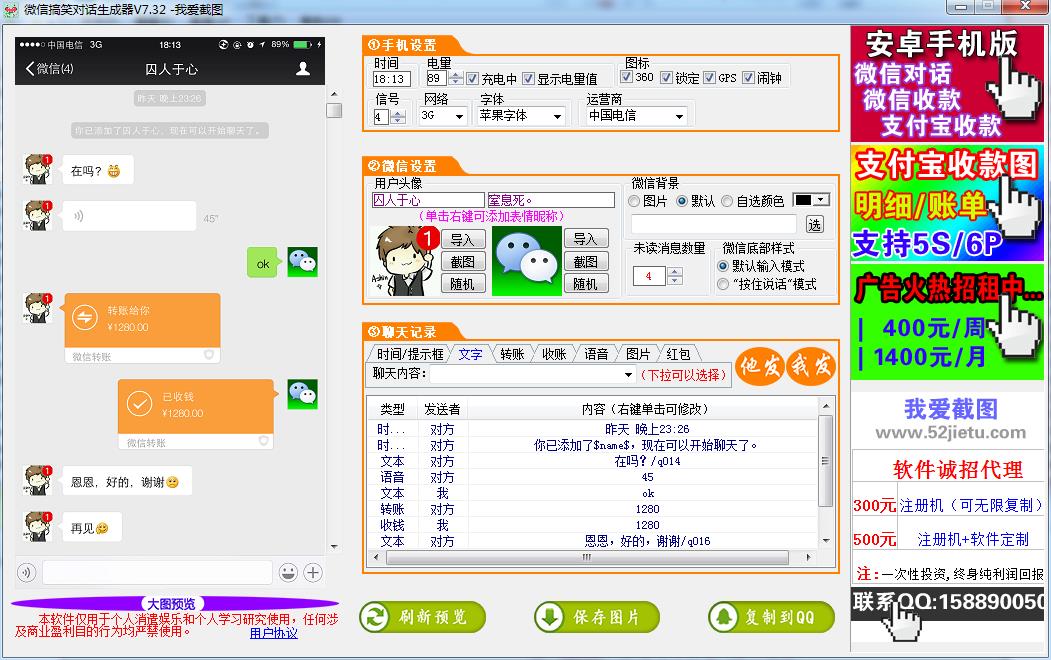
Task: Switch to the 转账 tab
Action: 512,354
